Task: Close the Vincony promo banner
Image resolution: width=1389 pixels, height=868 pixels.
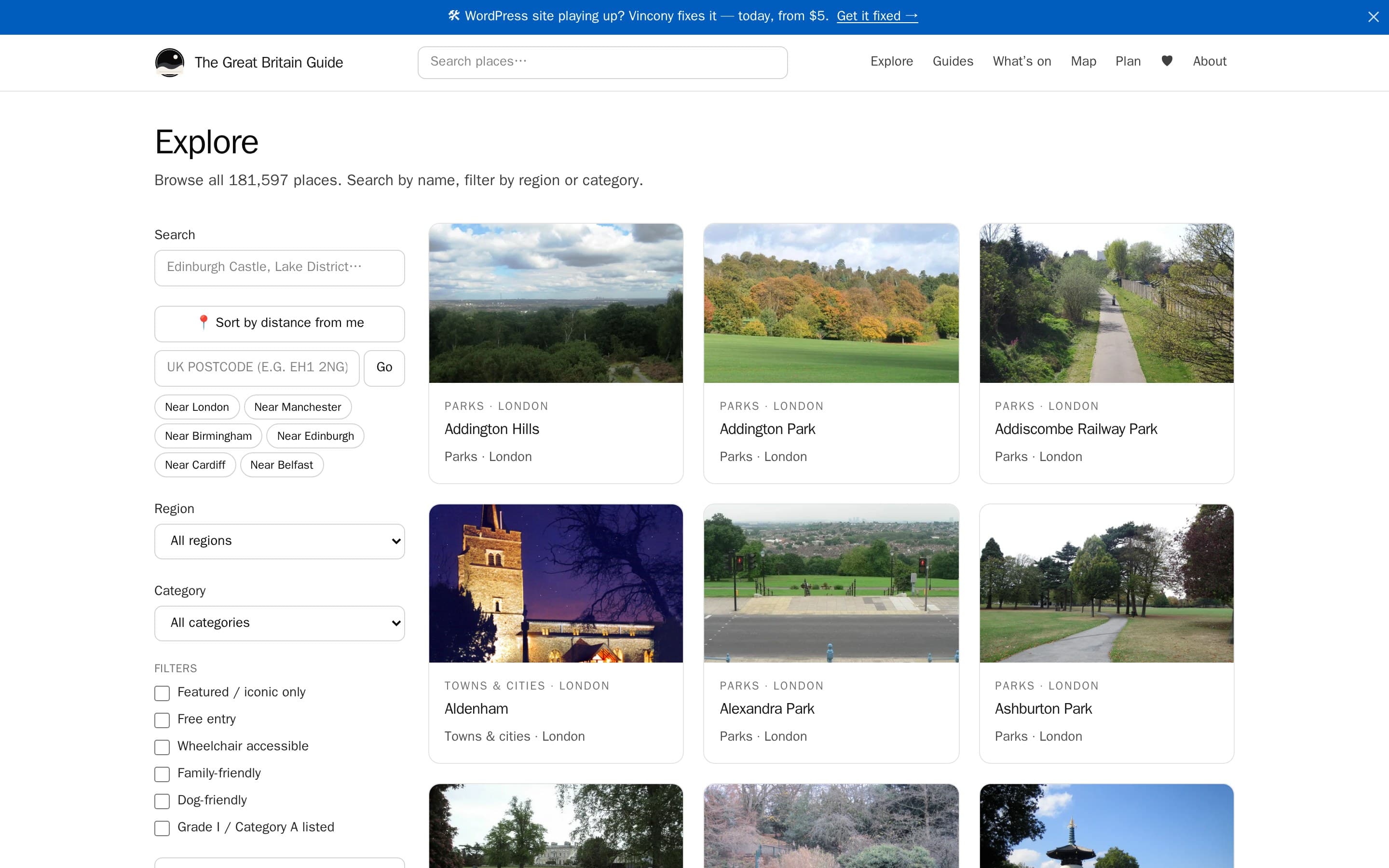Action: click(1373, 17)
